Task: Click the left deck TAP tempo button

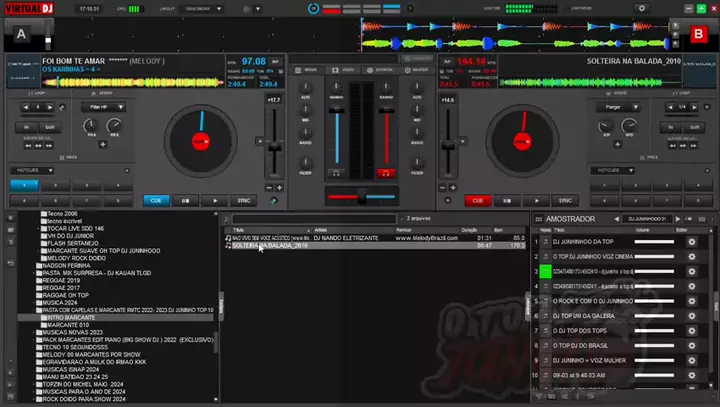Action: 275,62
